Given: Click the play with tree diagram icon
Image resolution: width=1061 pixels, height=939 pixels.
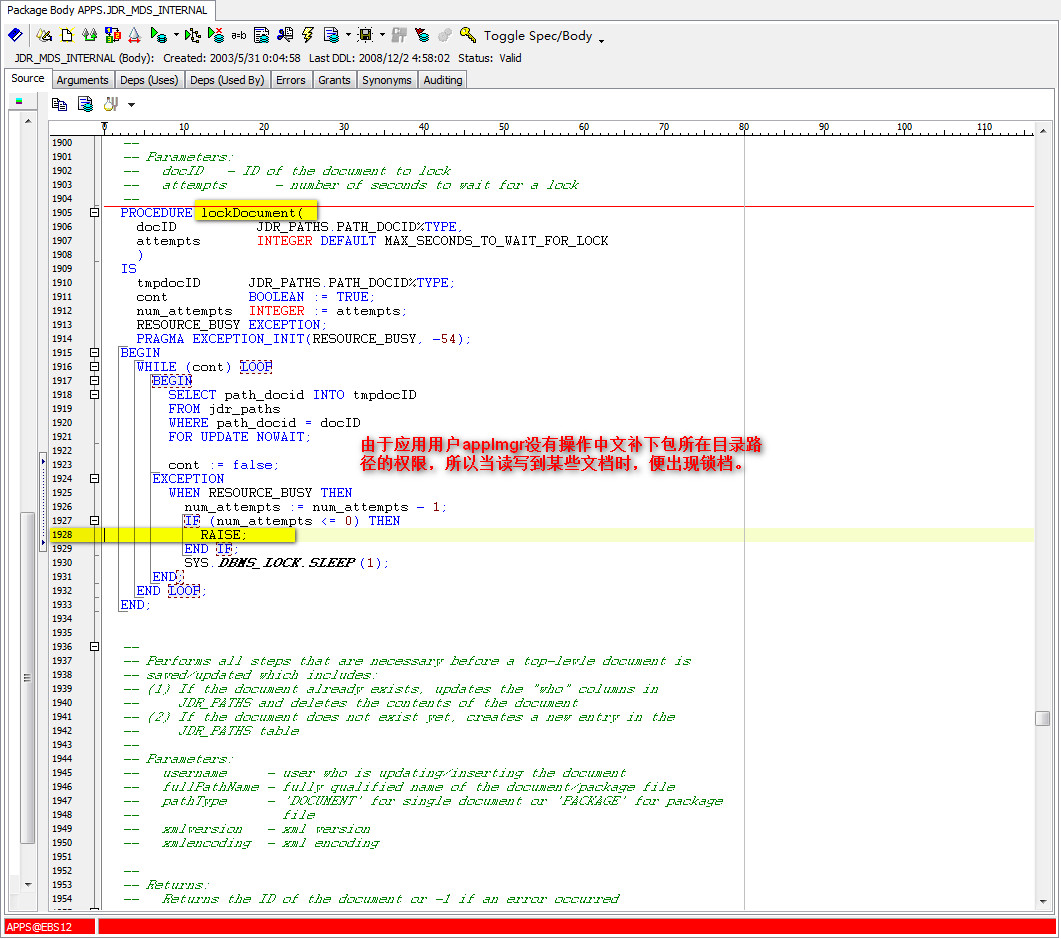Looking at the screenshot, I should (192, 35).
